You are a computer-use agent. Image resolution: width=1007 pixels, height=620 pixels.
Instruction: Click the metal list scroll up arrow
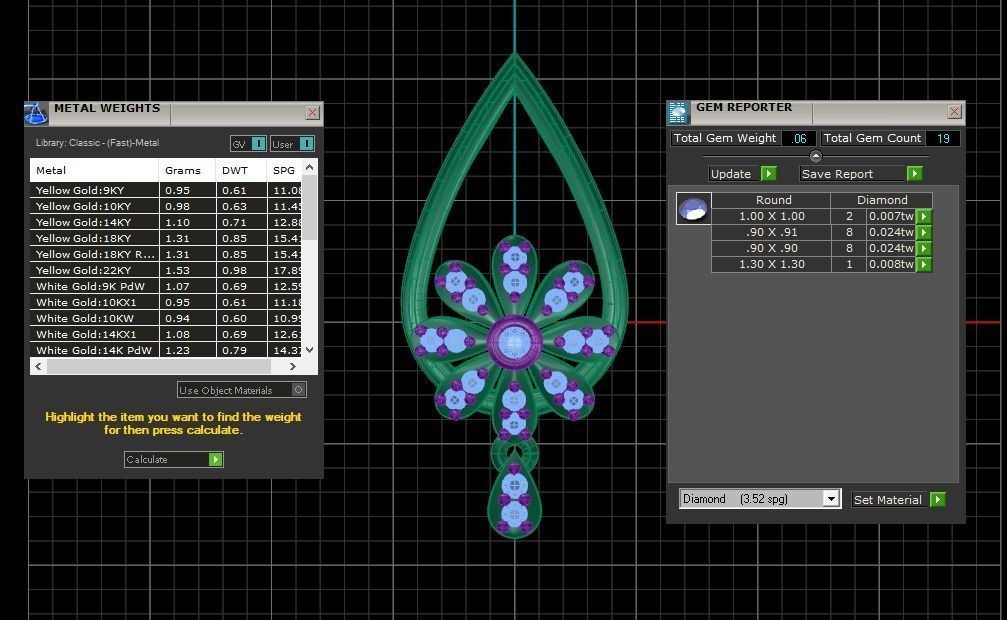coord(310,168)
